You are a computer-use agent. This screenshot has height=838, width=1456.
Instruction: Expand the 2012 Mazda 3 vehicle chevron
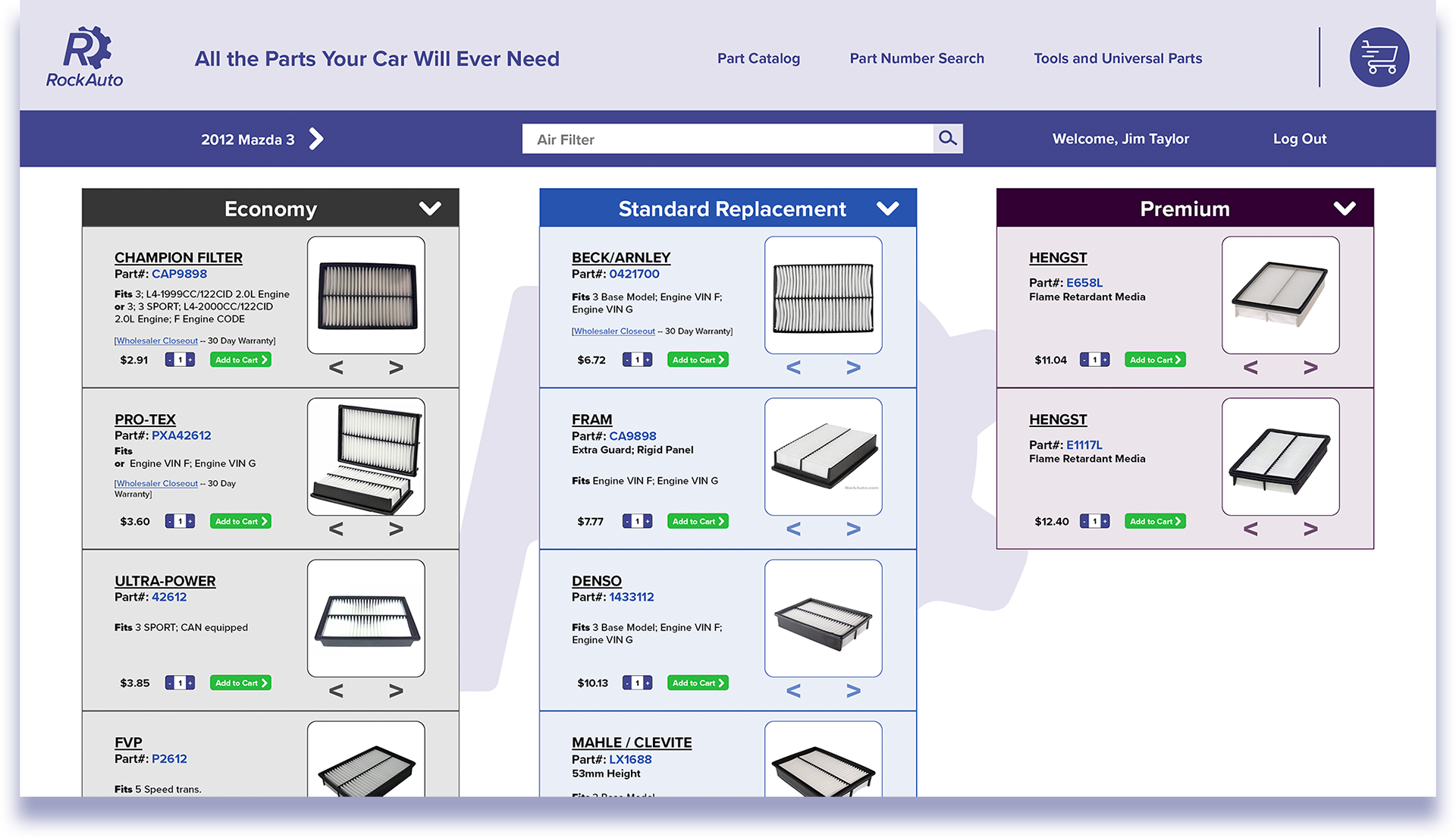316,139
